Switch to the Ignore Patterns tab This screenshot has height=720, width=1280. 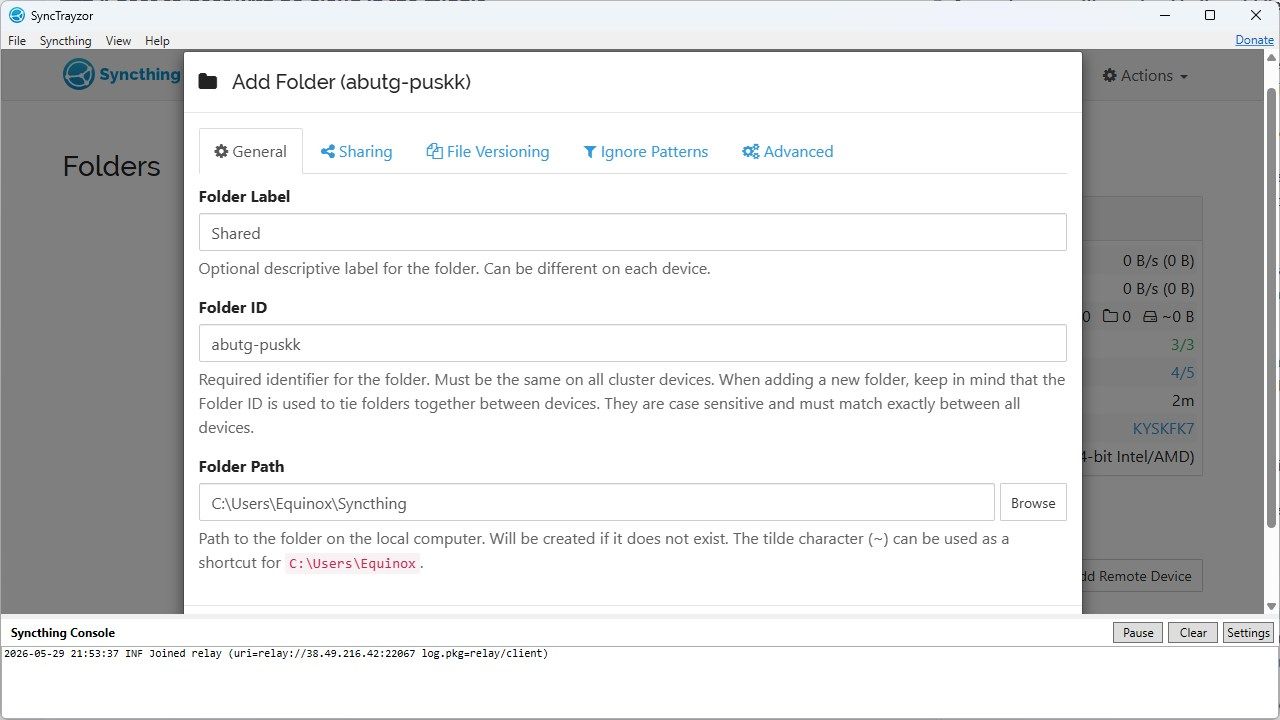click(646, 152)
